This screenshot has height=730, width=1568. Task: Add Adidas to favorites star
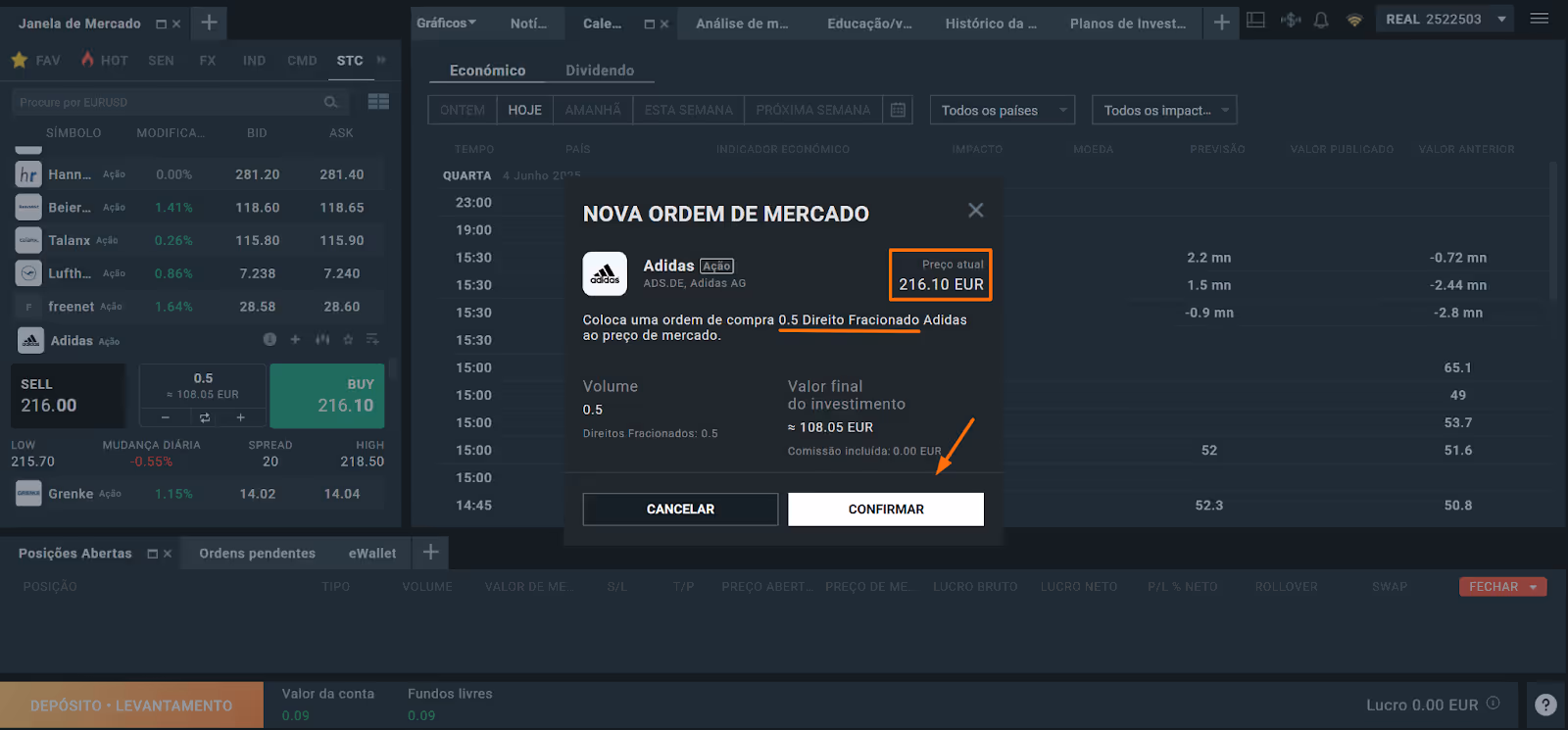tap(348, 339)
